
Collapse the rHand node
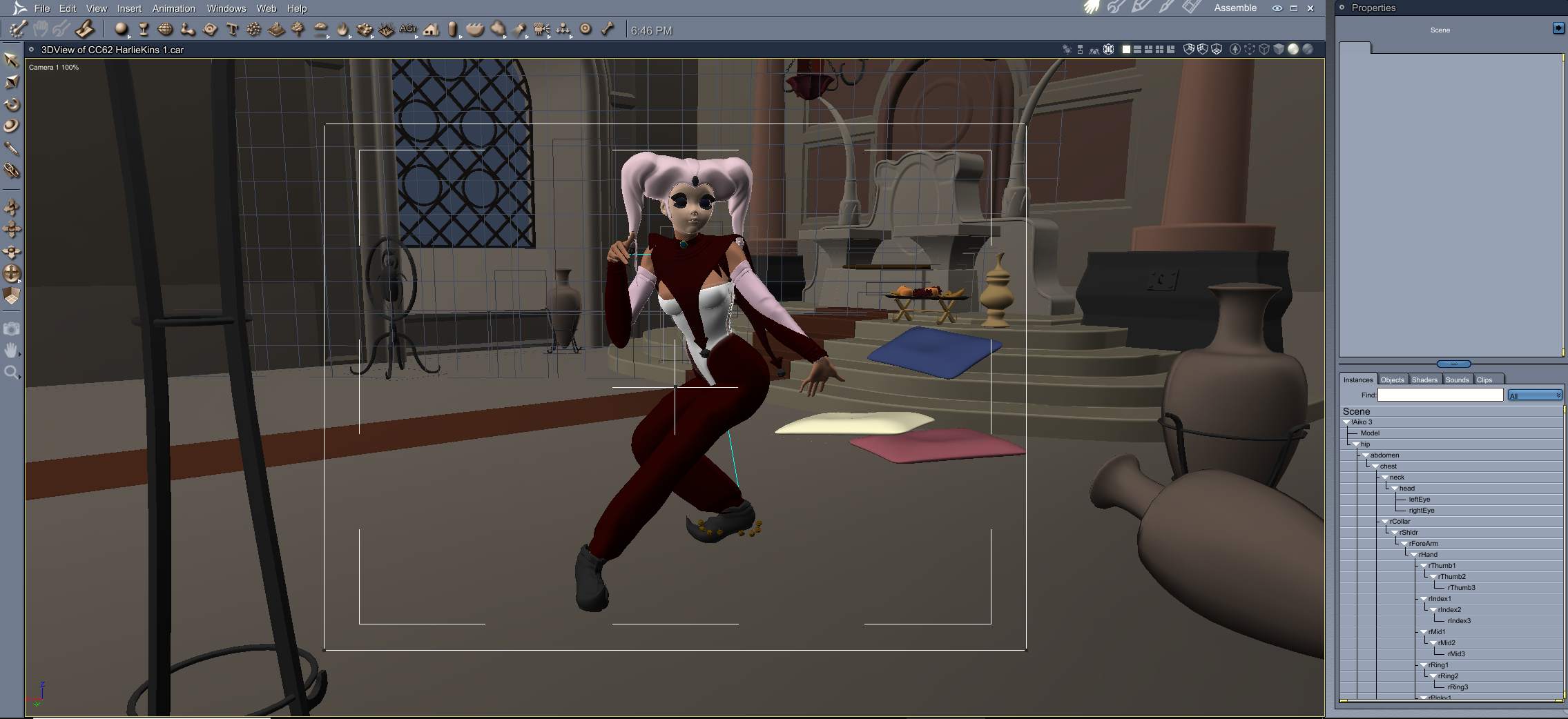click(1414, 554)
